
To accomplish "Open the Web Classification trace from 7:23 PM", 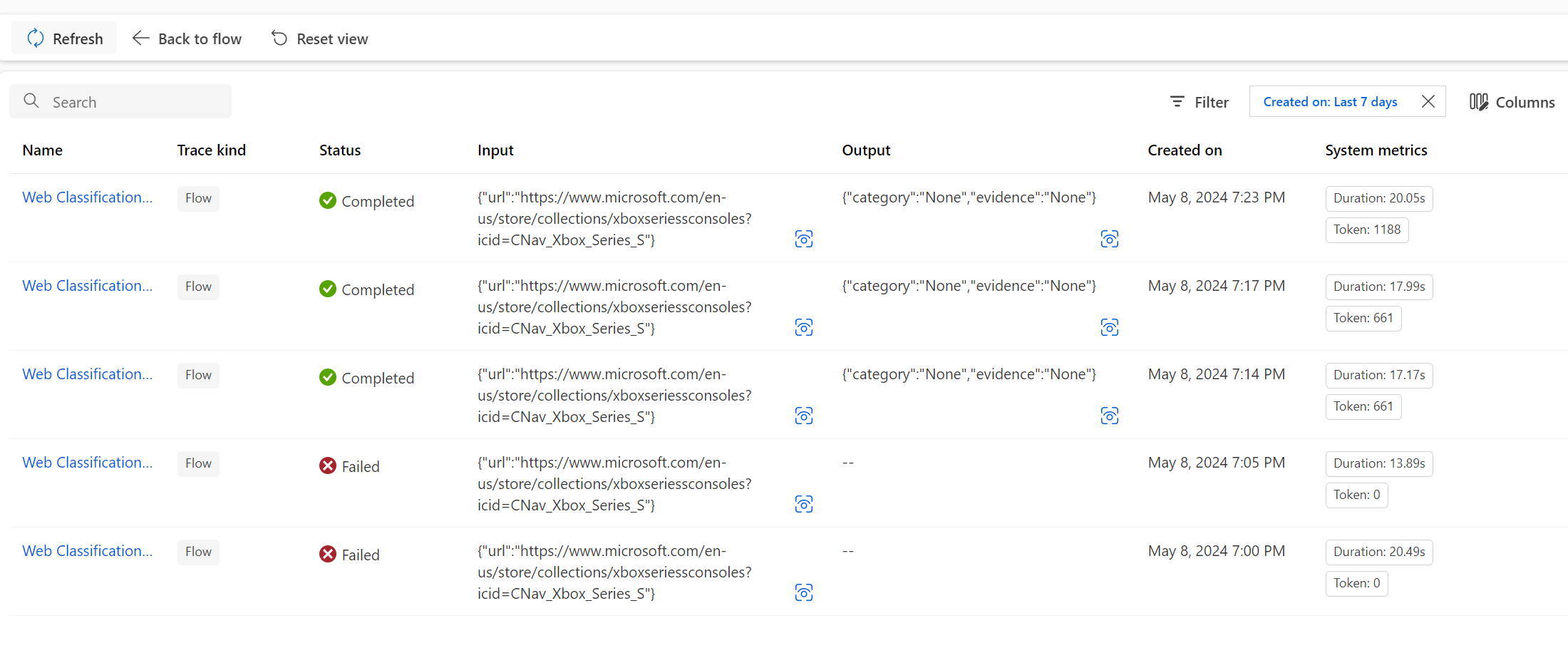I will (x=87, y=197).
